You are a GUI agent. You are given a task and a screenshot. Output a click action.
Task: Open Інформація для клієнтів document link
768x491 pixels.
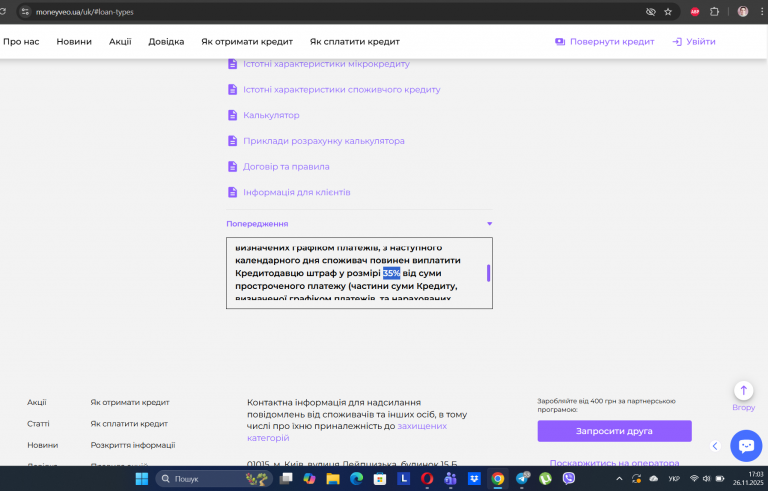pos(296,192)
